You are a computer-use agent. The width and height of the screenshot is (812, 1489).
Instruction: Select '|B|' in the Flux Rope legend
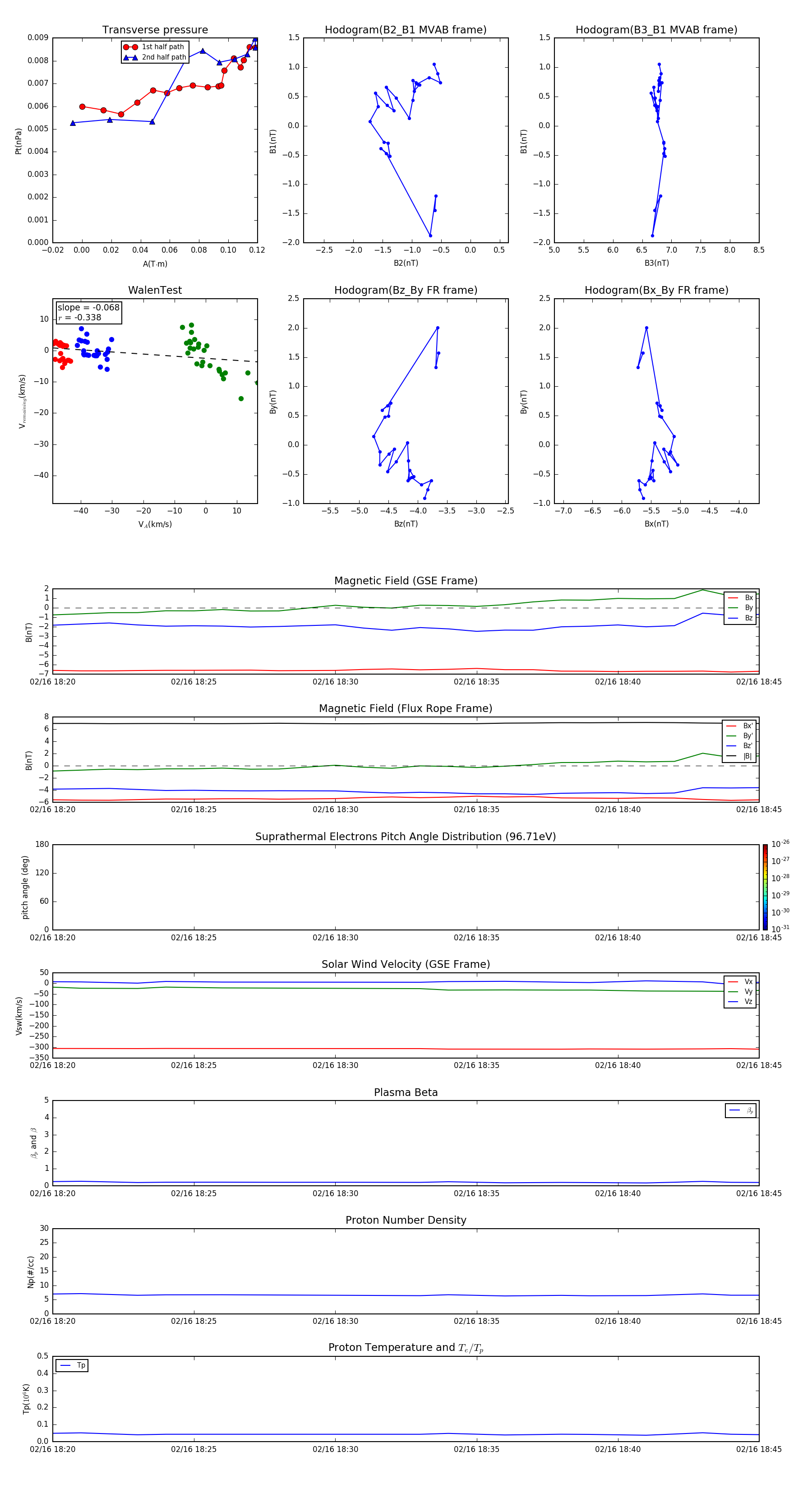coord(740,756)
